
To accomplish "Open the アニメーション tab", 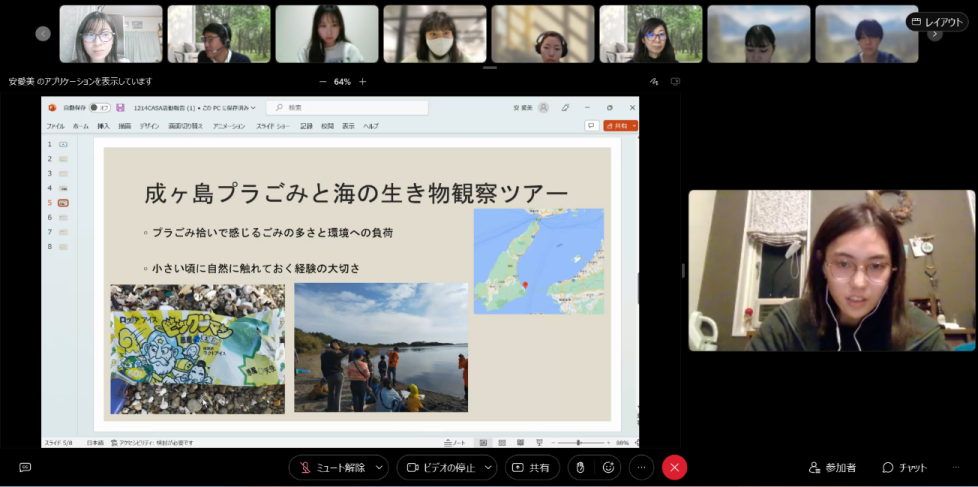I will (x=229, y=126).
